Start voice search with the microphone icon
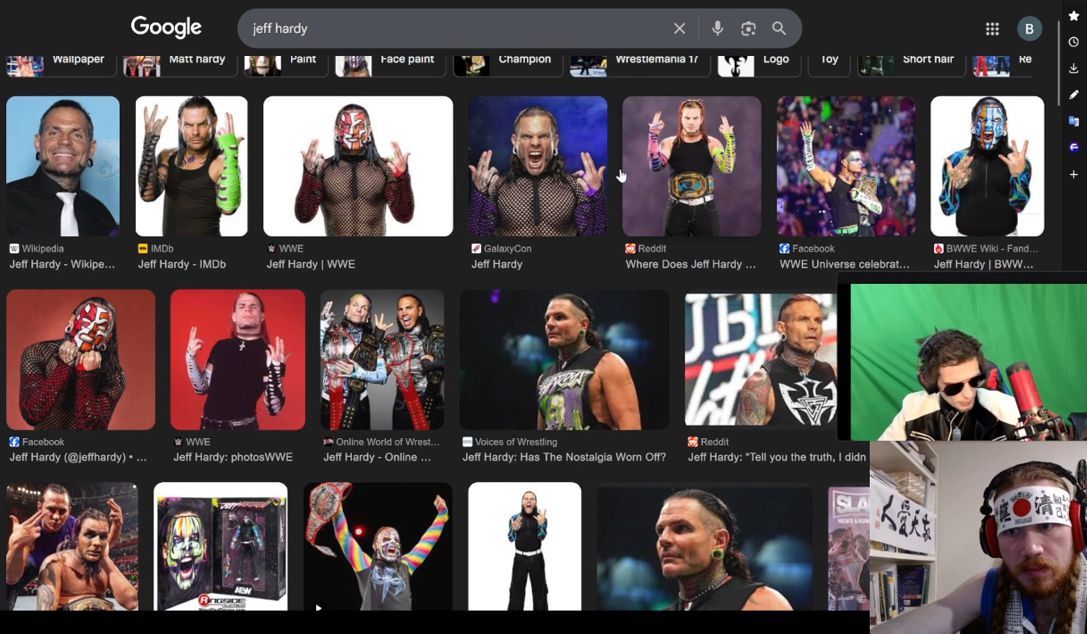The height and width of the screenshot is (634, 1087). 718,28
